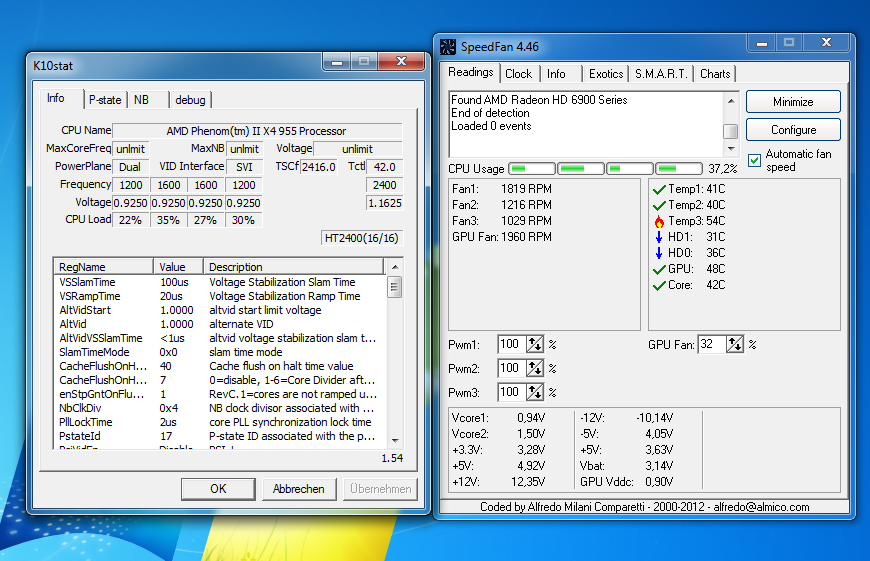Toggle the Automatic fan speed checkbox
Screen dimensions: 870x561
[x=754, y=160]
